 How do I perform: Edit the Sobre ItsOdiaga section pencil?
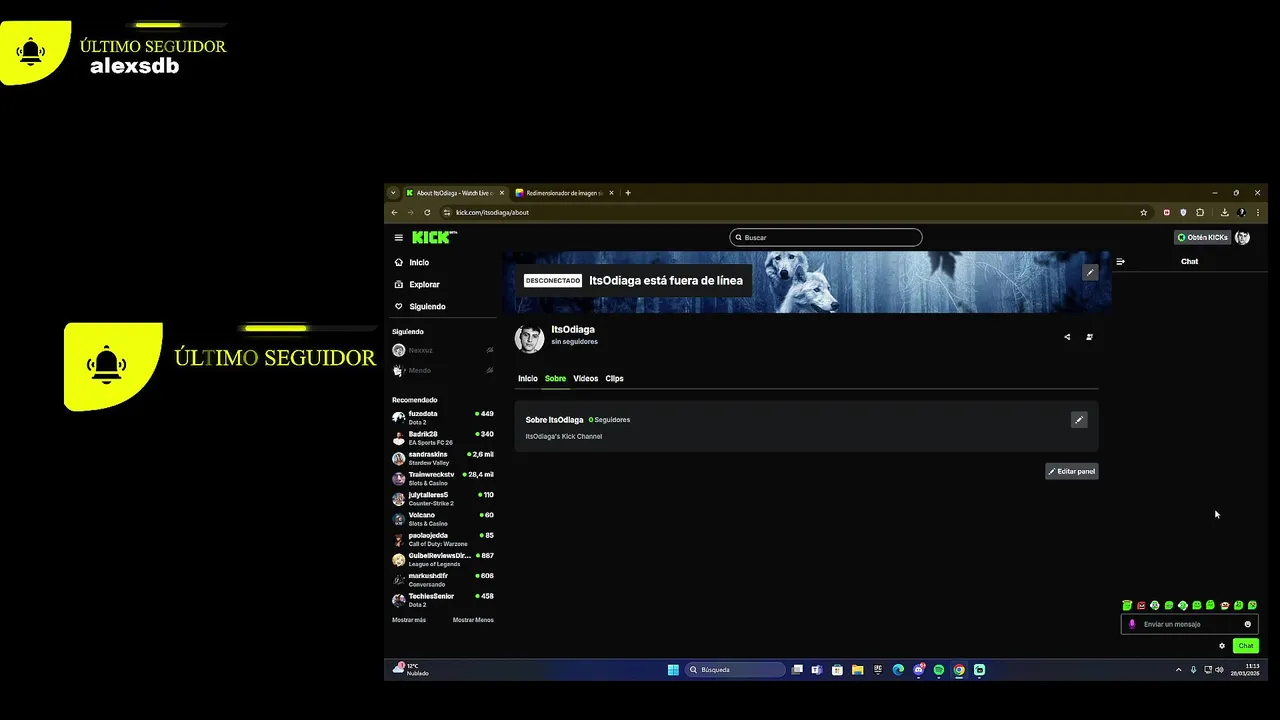(x=1078, y=420)
